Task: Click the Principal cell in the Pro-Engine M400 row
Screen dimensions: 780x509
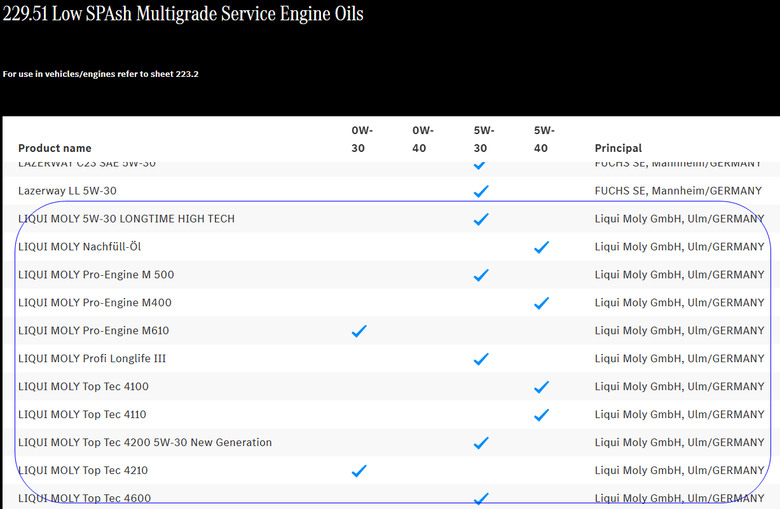Action: (x=680, y=303)
